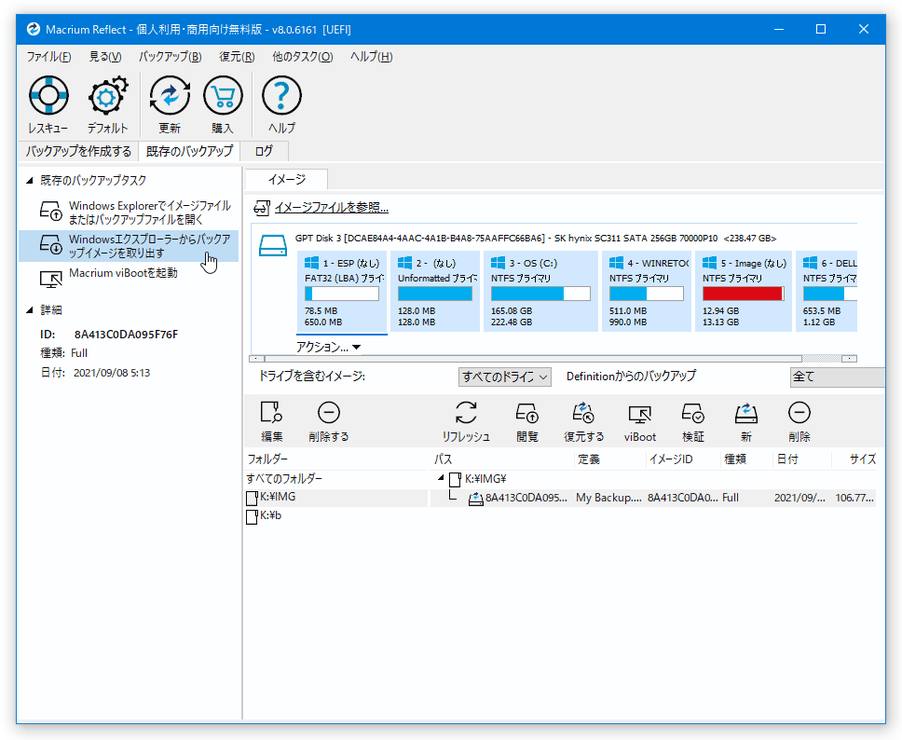Open the 復元(R) menu
902x740 pixels.
[x=236, y=56]
